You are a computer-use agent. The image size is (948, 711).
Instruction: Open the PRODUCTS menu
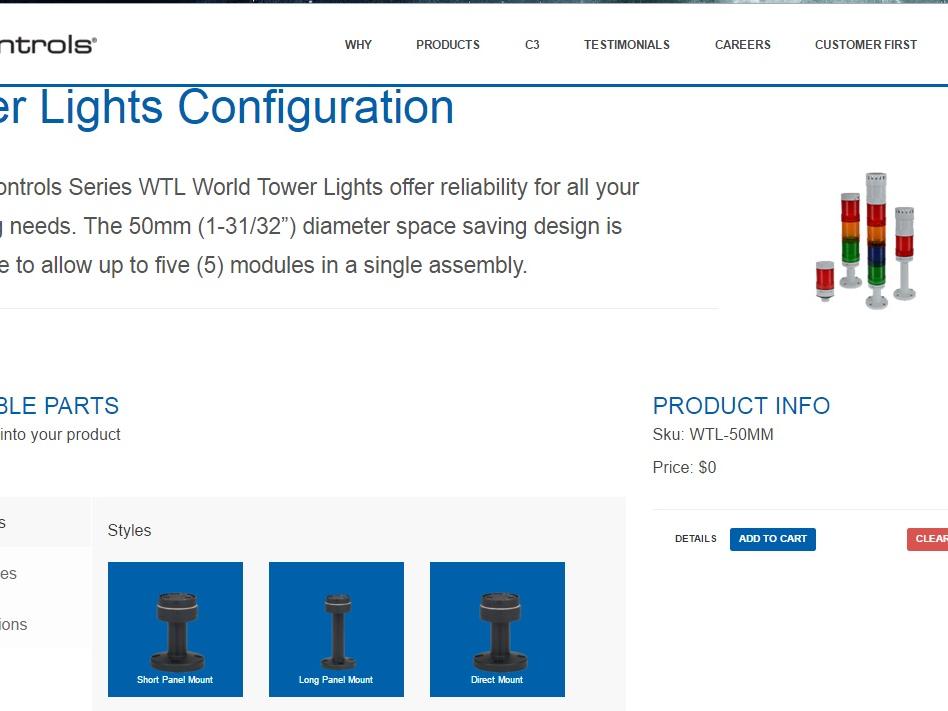coord(448,45)
